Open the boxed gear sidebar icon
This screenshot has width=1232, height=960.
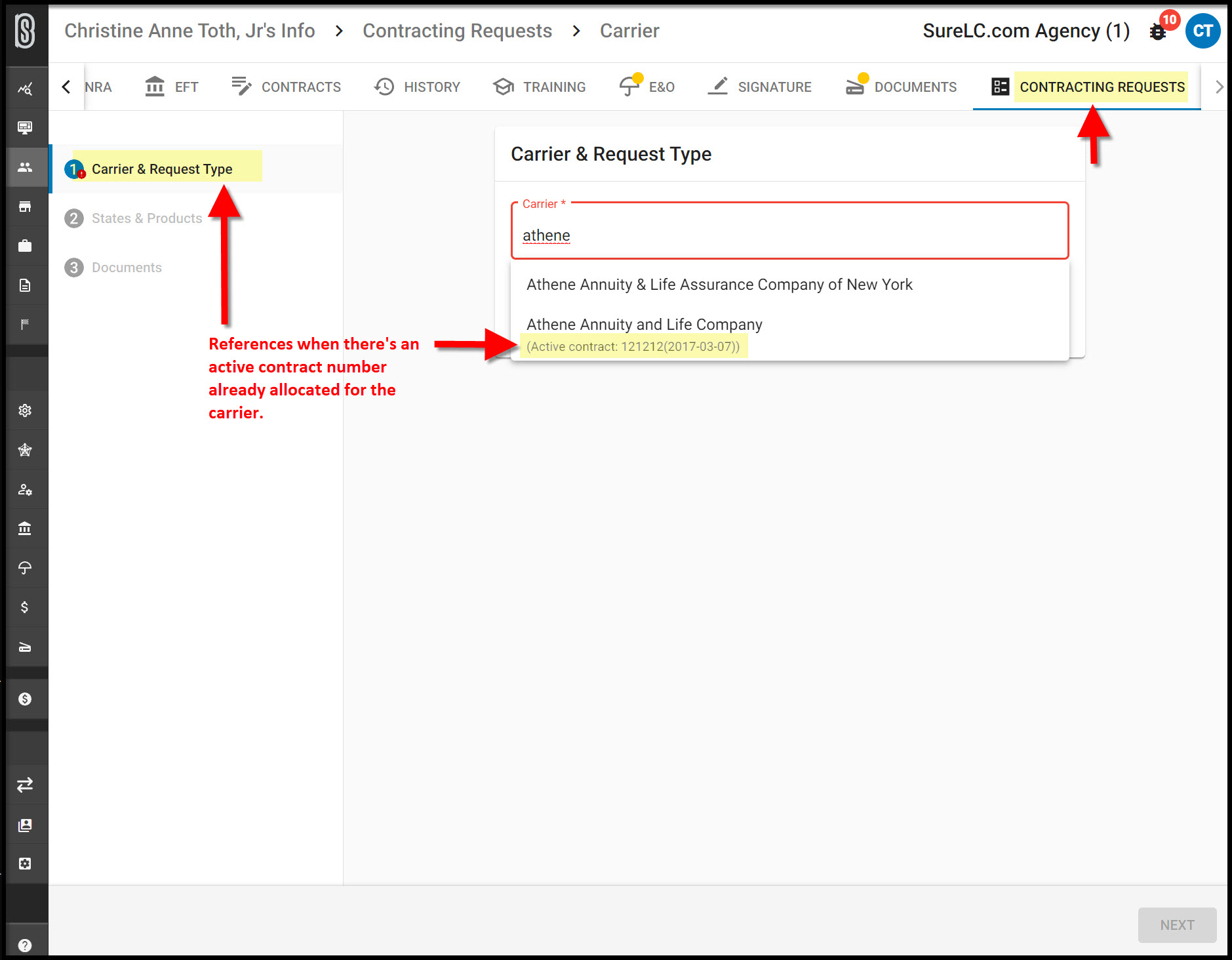[25, 864]
